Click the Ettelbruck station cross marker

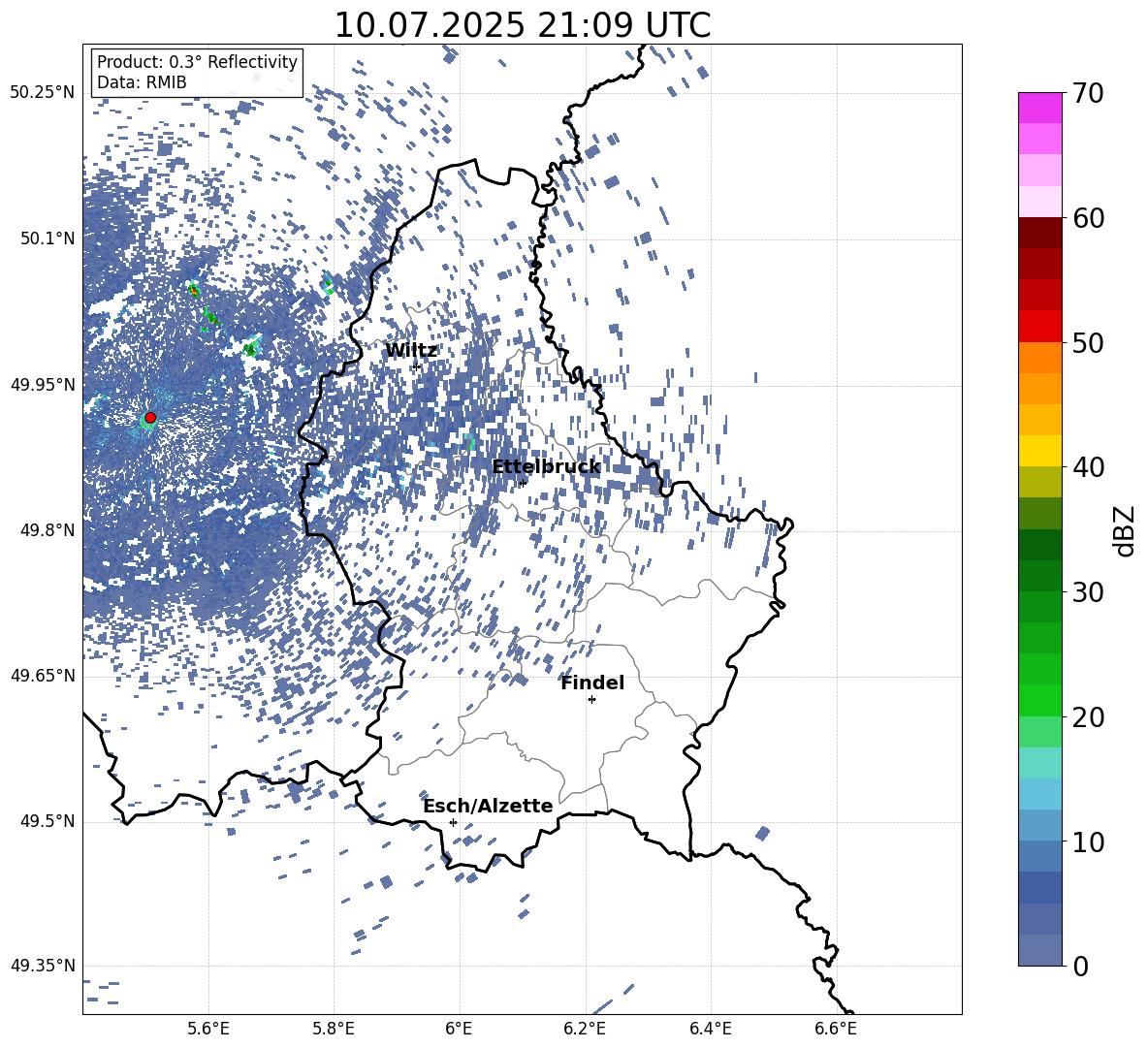click(x=522, y=483)
